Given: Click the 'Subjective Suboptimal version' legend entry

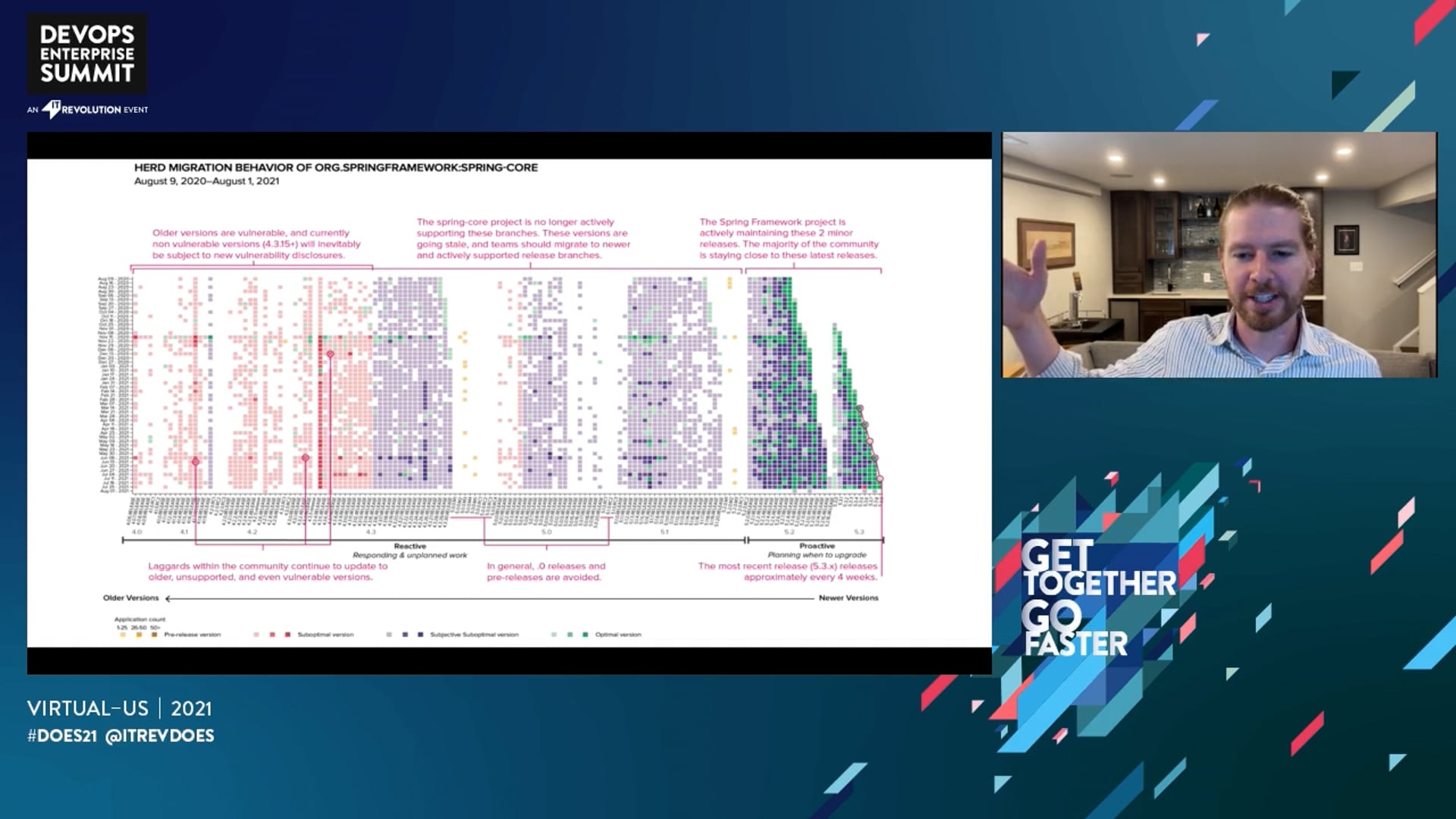Looking at the screenshot, I should click(474, 635).
